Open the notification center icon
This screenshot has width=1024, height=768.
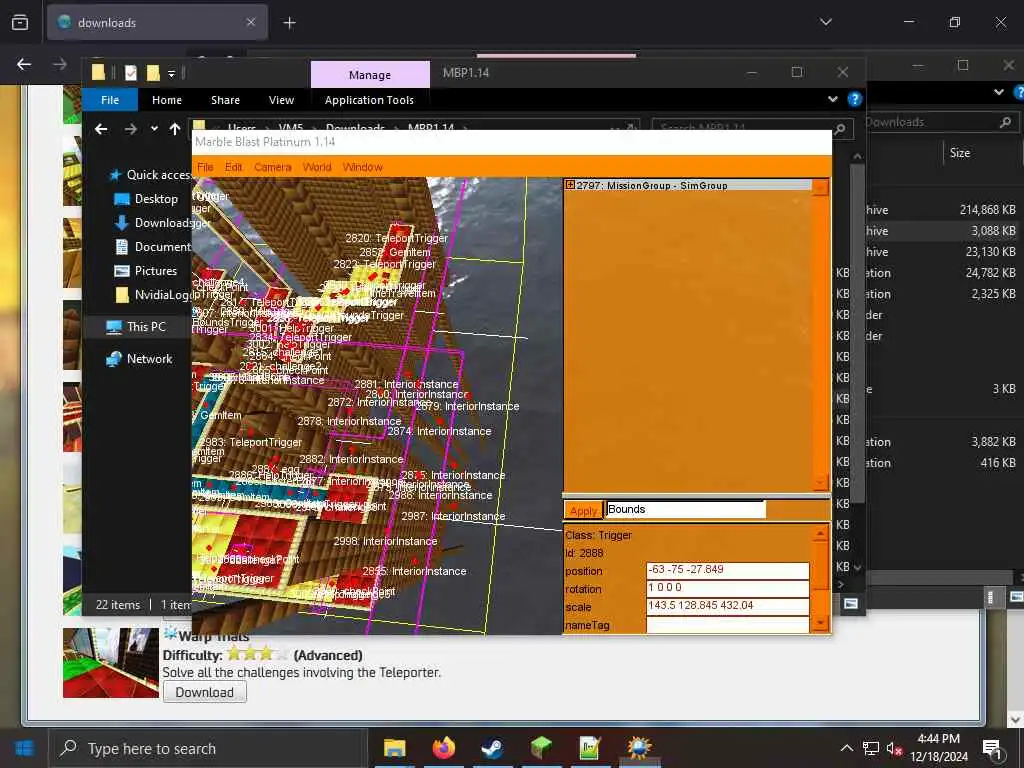992,748
